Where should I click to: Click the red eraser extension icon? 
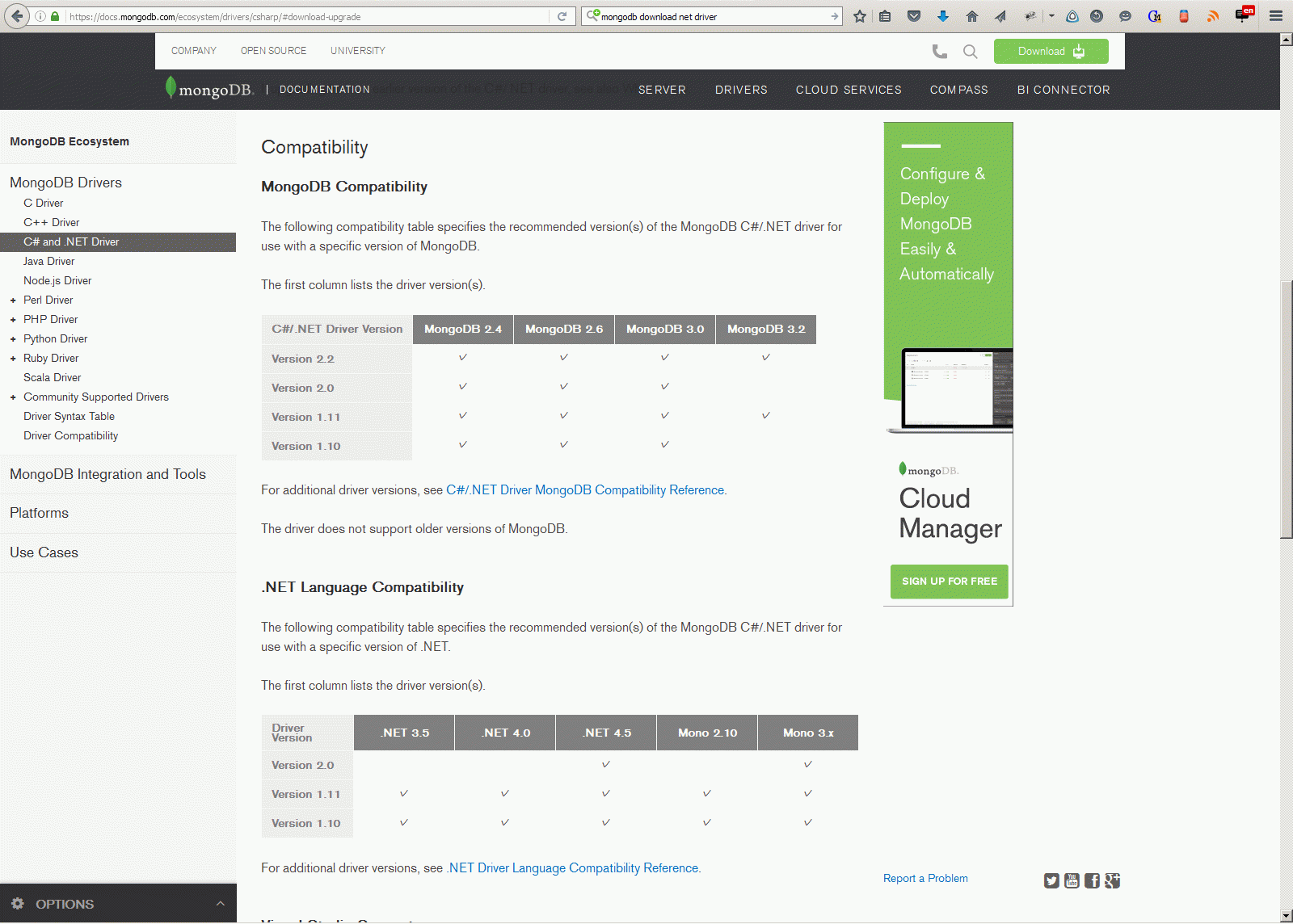pos(1184,16)
